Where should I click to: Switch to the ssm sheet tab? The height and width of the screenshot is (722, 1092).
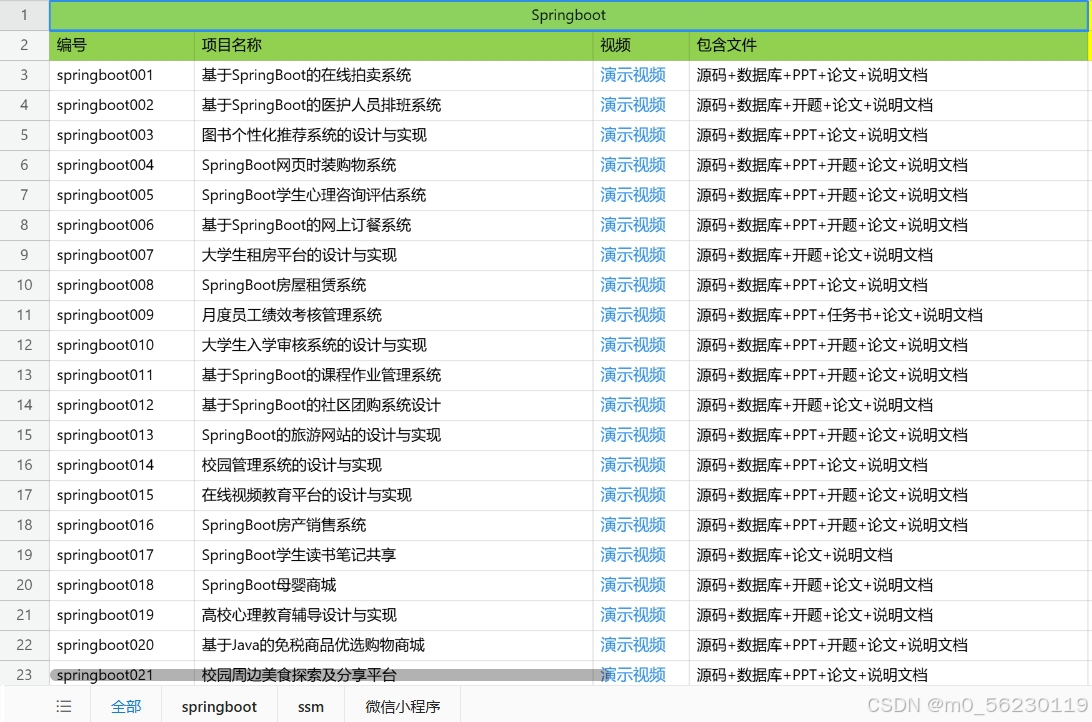pos(311,707)
